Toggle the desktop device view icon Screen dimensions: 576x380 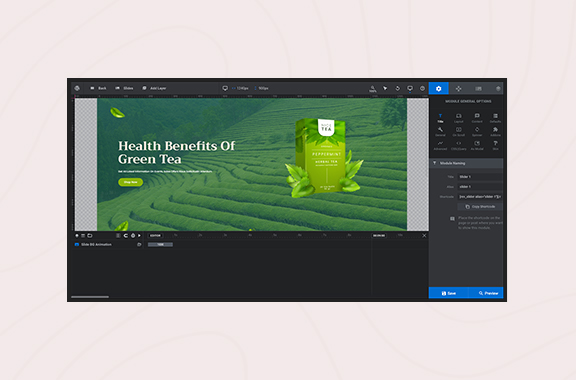[410, 89]
